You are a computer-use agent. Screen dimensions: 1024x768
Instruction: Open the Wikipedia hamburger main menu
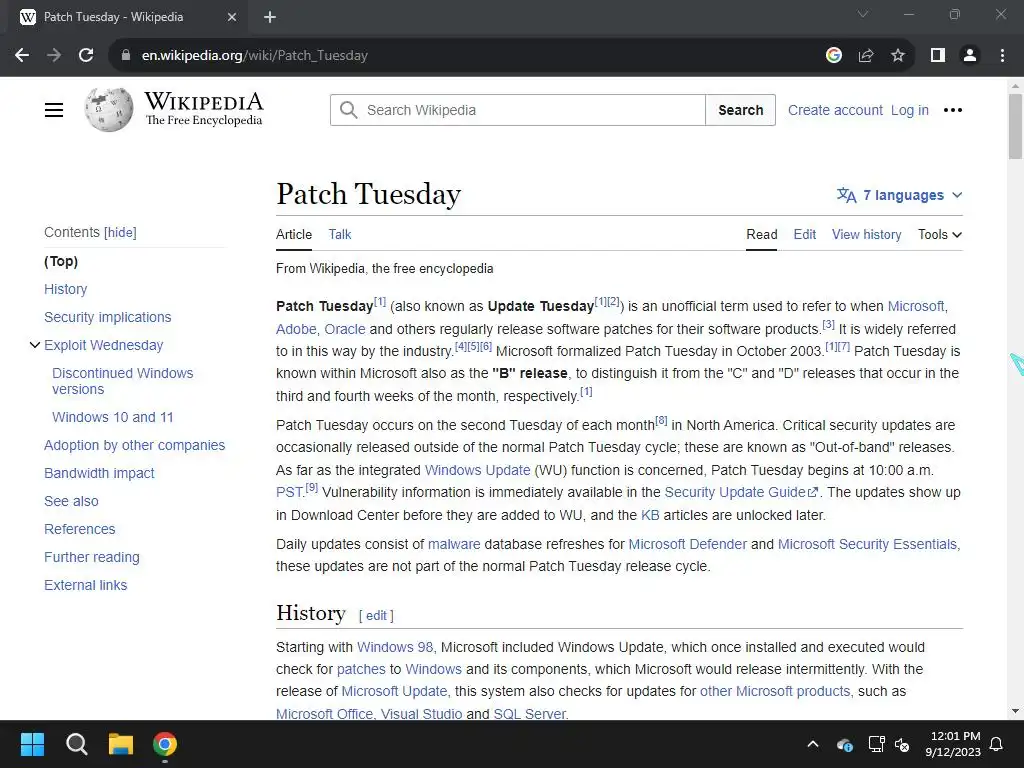[x=54, y=110]
